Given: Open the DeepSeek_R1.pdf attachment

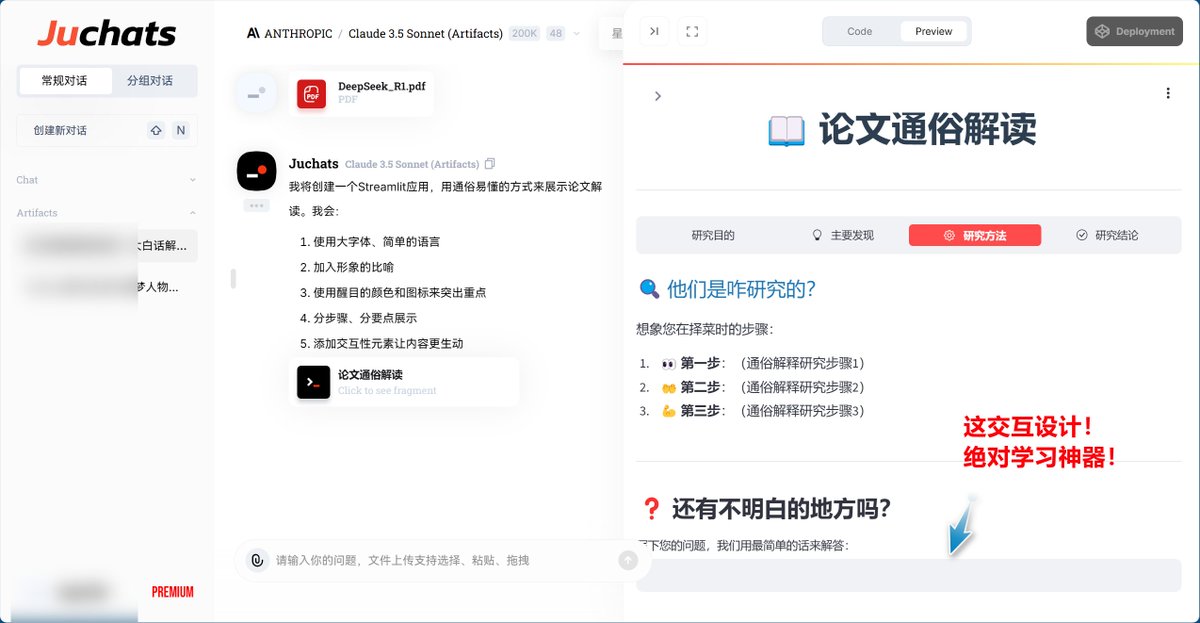Looking at the screenshot, I should click(x=361, y=93).
